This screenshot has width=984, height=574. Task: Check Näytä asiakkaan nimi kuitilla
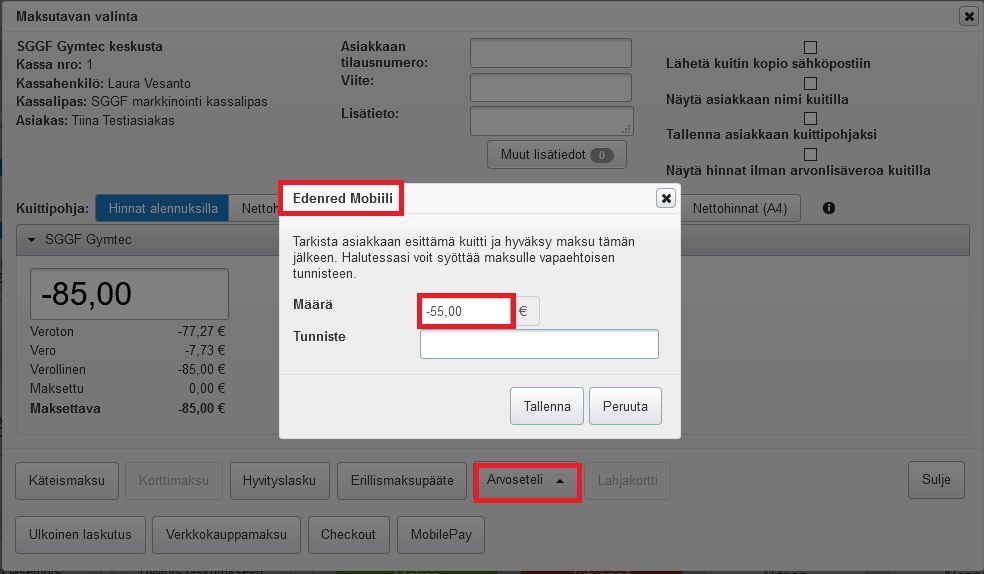click(810, 83)
